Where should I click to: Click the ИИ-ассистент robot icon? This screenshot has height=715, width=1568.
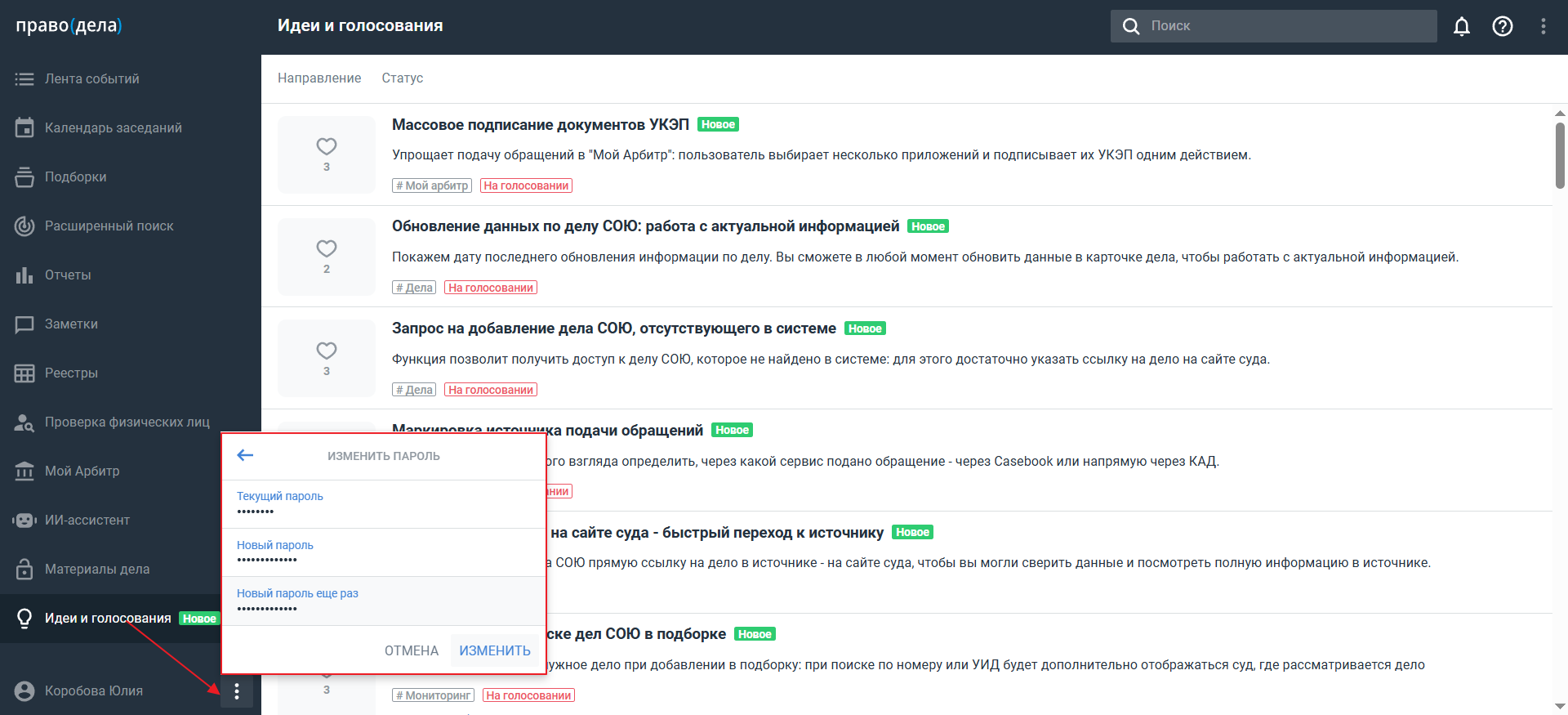24,520
